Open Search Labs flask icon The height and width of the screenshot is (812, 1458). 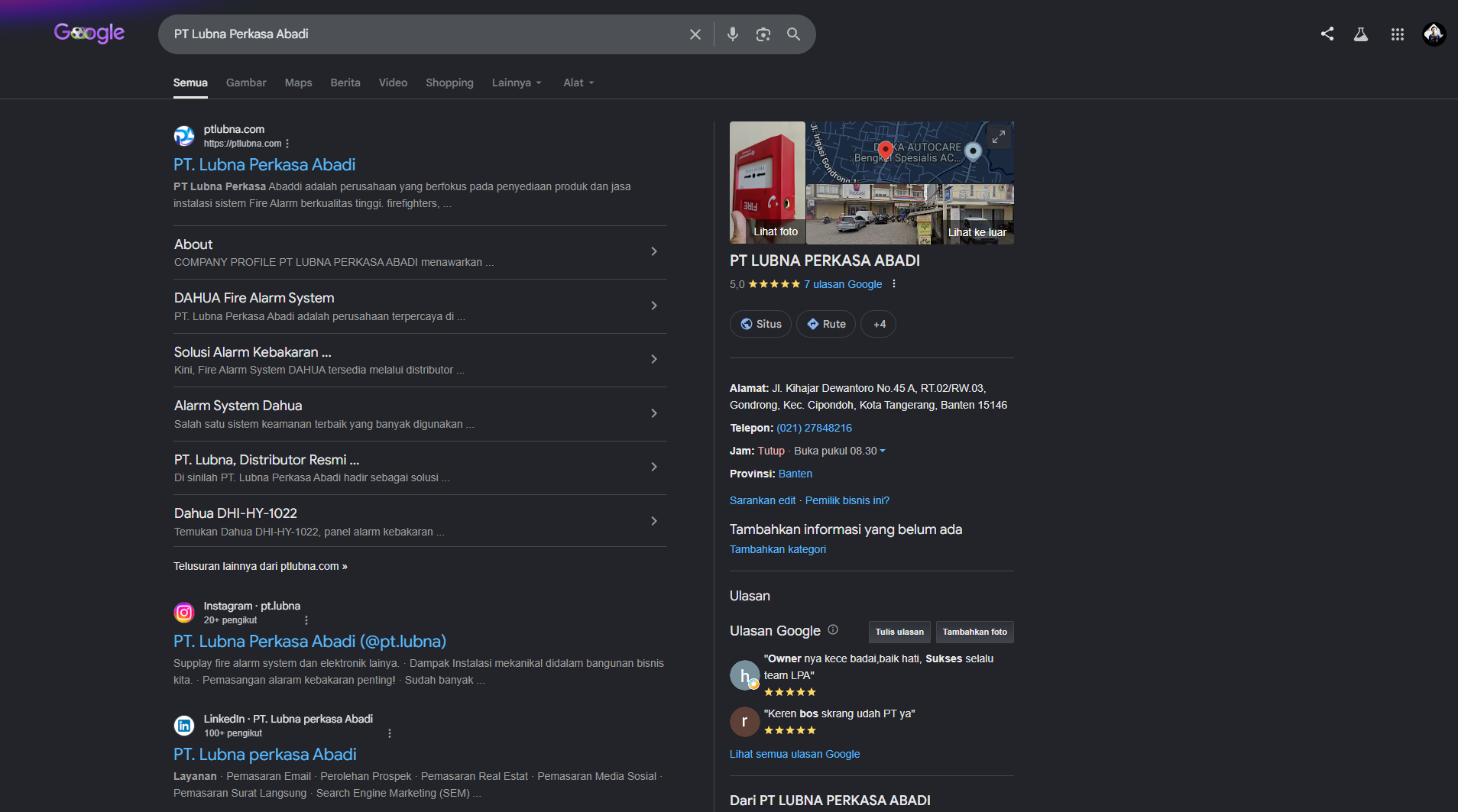(x=1361, y=34)
